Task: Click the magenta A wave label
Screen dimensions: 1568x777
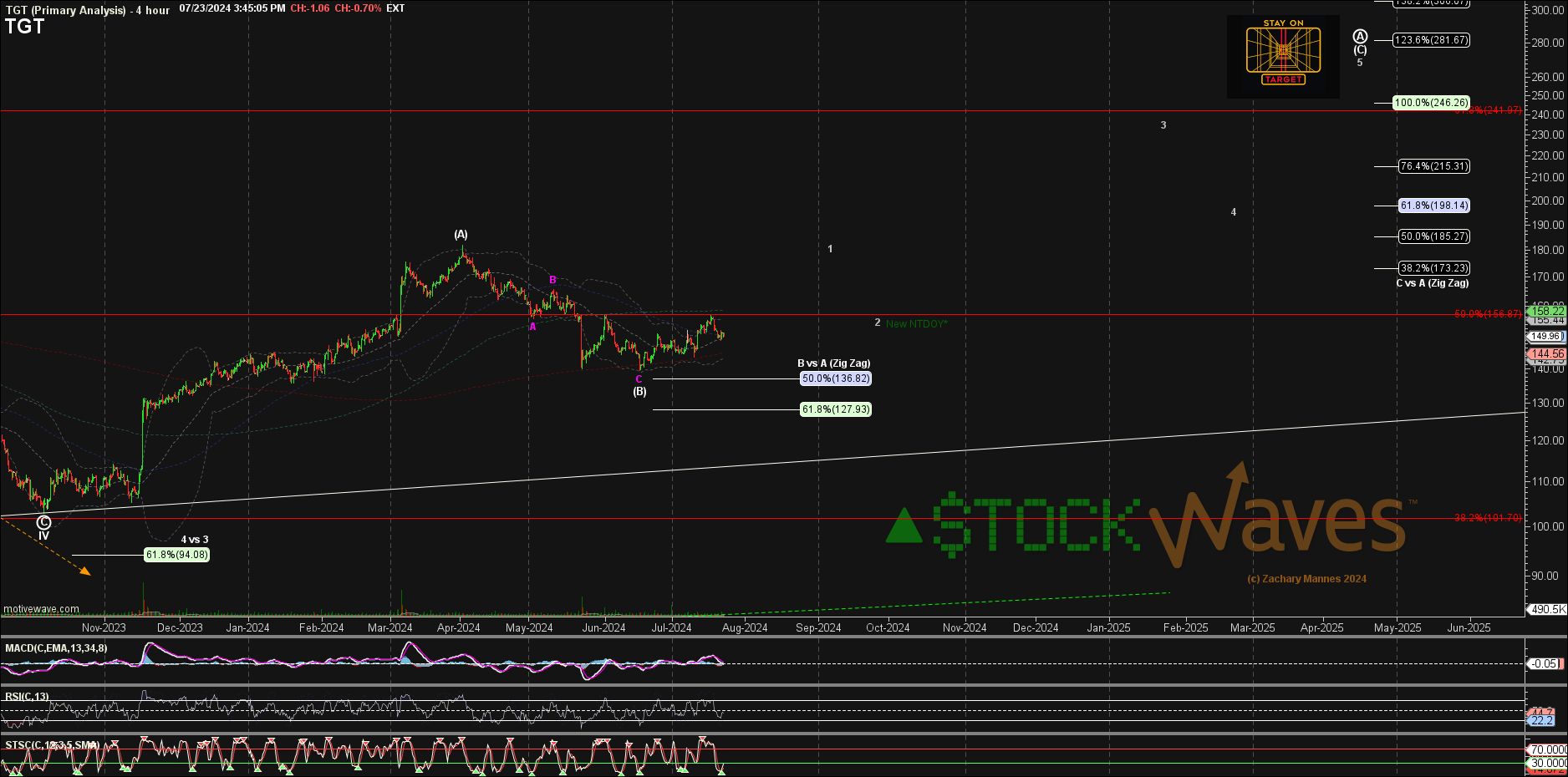Action: (x=532, y=327)
